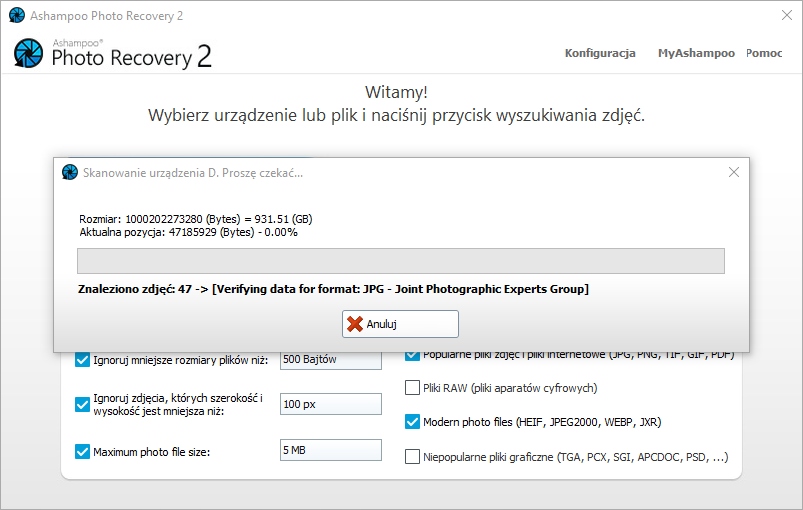Open the 500 Bajtów size field

point(330,360)
